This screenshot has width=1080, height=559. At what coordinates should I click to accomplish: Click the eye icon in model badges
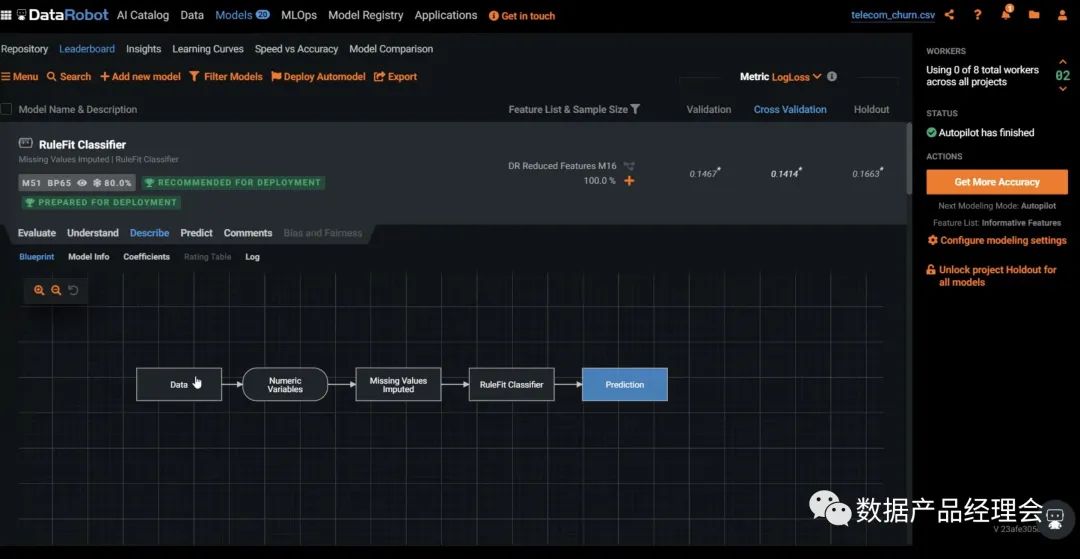[82, 183]
